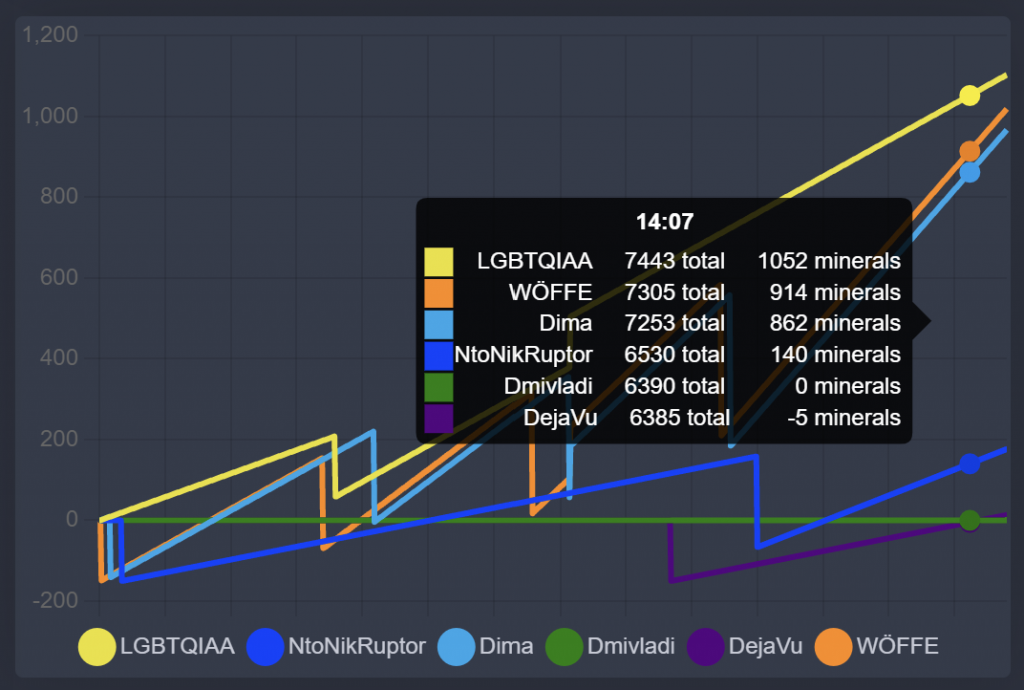Viewport: 1024px width, 690px height.
Task: Select the blue NtoNikRuptor data point on chart
Action: (969, 463)
